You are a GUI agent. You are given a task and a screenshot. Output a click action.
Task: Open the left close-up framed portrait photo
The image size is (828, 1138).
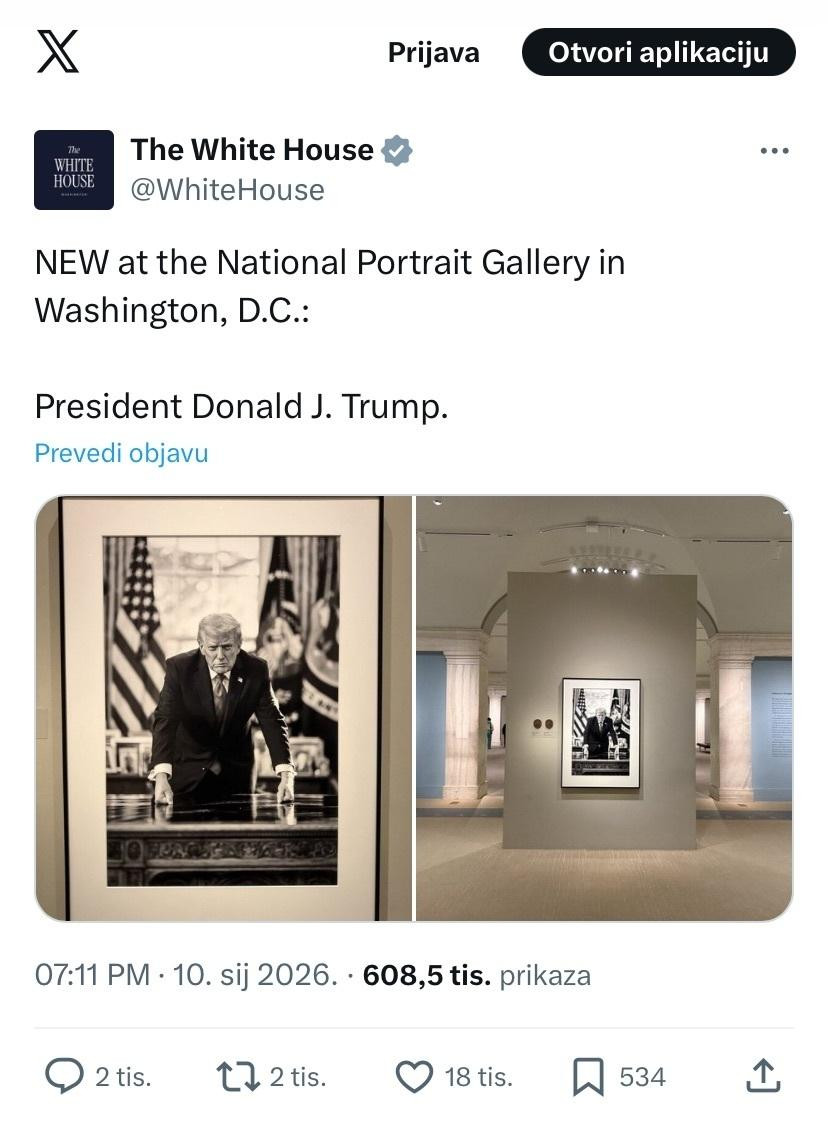pos(224,708)
